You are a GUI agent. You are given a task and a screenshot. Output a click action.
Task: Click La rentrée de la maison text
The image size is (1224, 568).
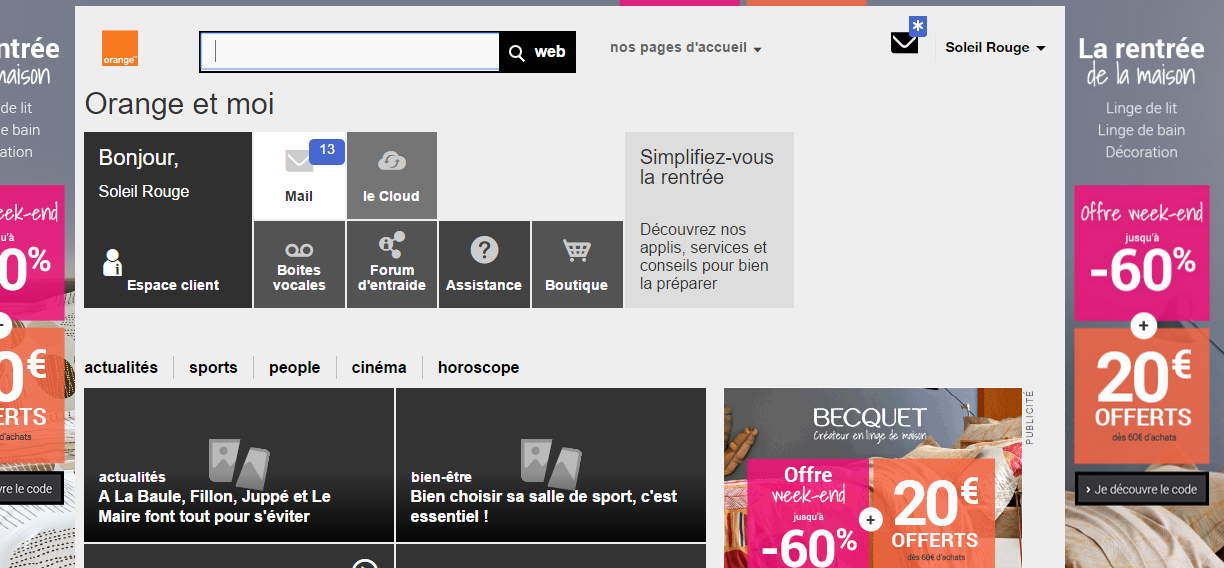pyautogui.click(x=1141, y=61)
